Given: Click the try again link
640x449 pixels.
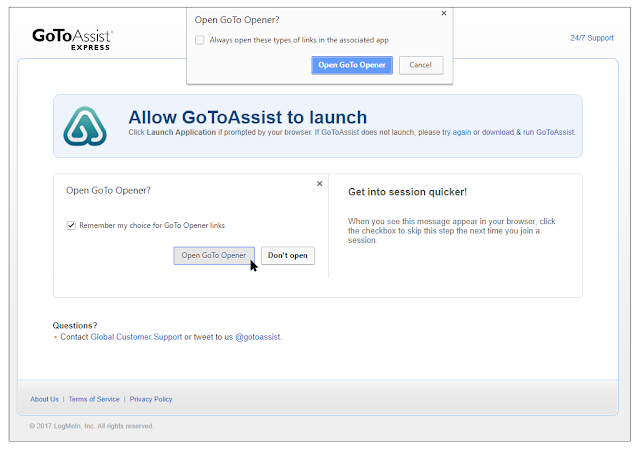Looking at the screenshot, I should [x=456, y=132].
